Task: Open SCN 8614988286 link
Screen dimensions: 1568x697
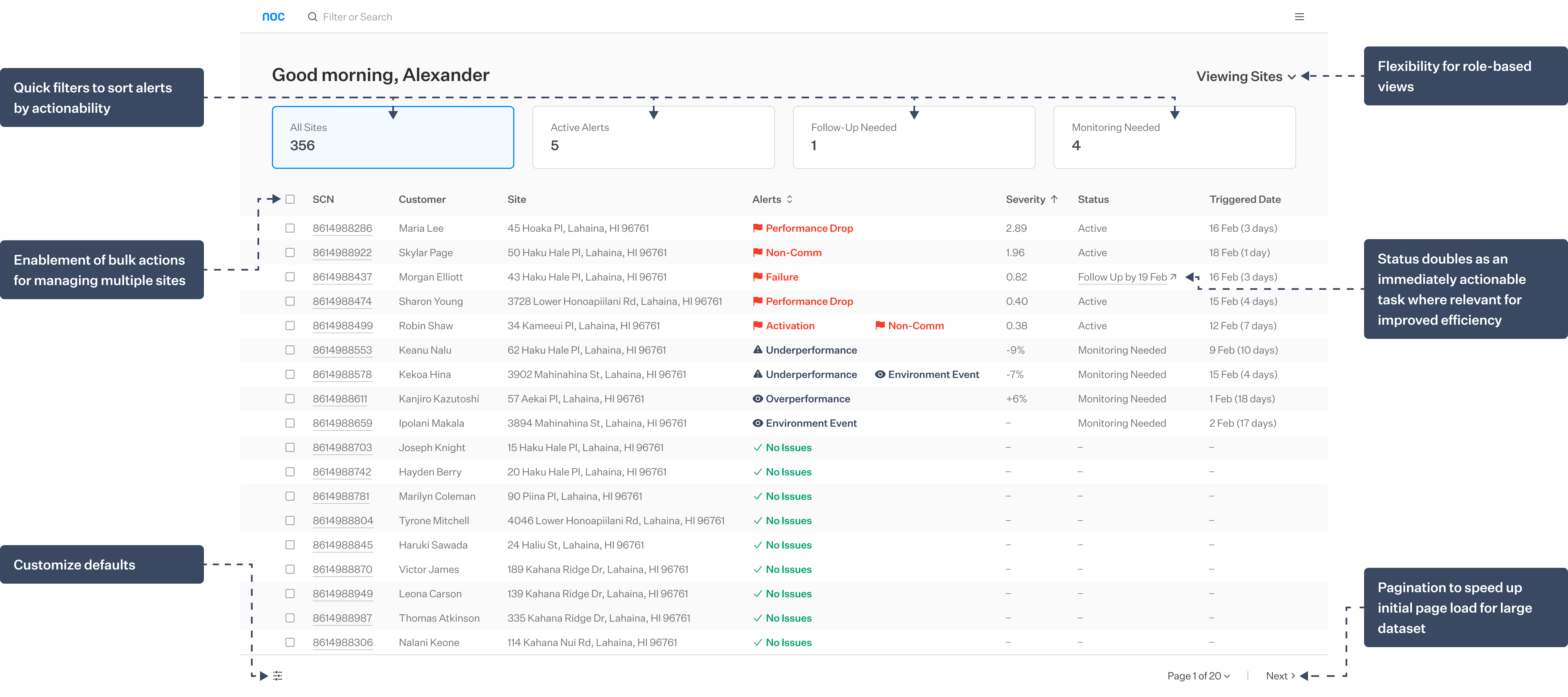Action: pyautogui.click(x=342, y=228)
